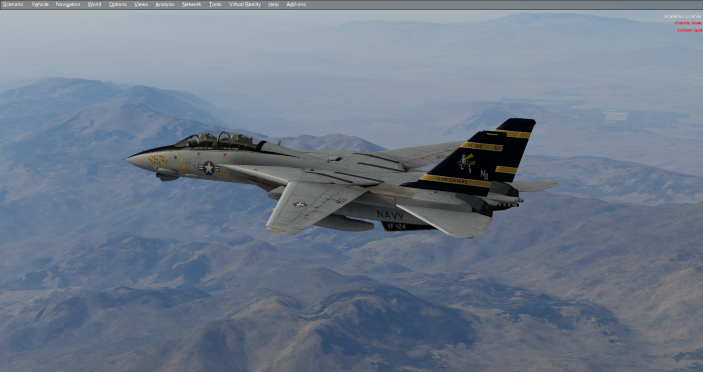This screenshot has height=372, width=703.
Task: Open the Tools menu
Action: 215,4
